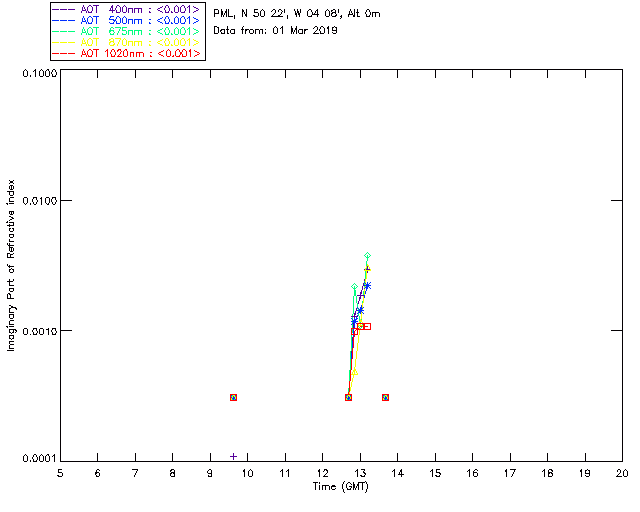Click the purple plus marker near 0.0001
Screen dimensions: 640x512
[x=233, y=456]
